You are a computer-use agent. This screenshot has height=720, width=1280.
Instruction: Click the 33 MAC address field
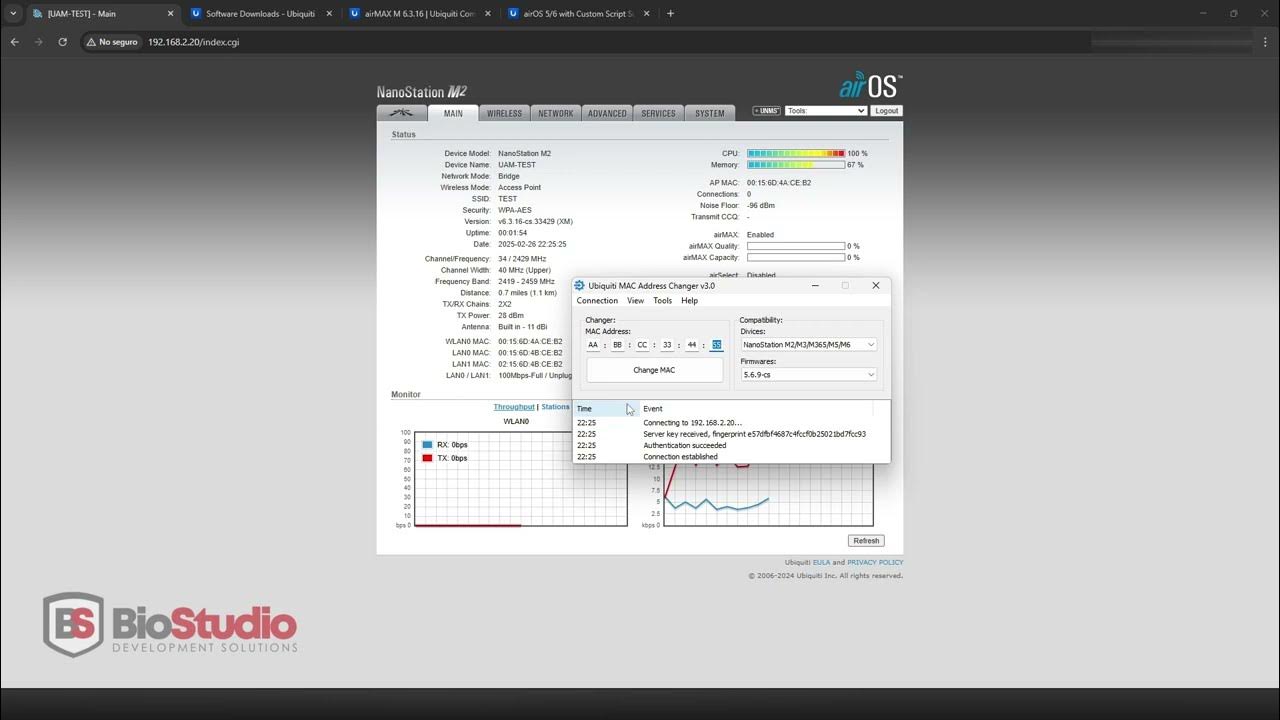[x=667, y=345]
